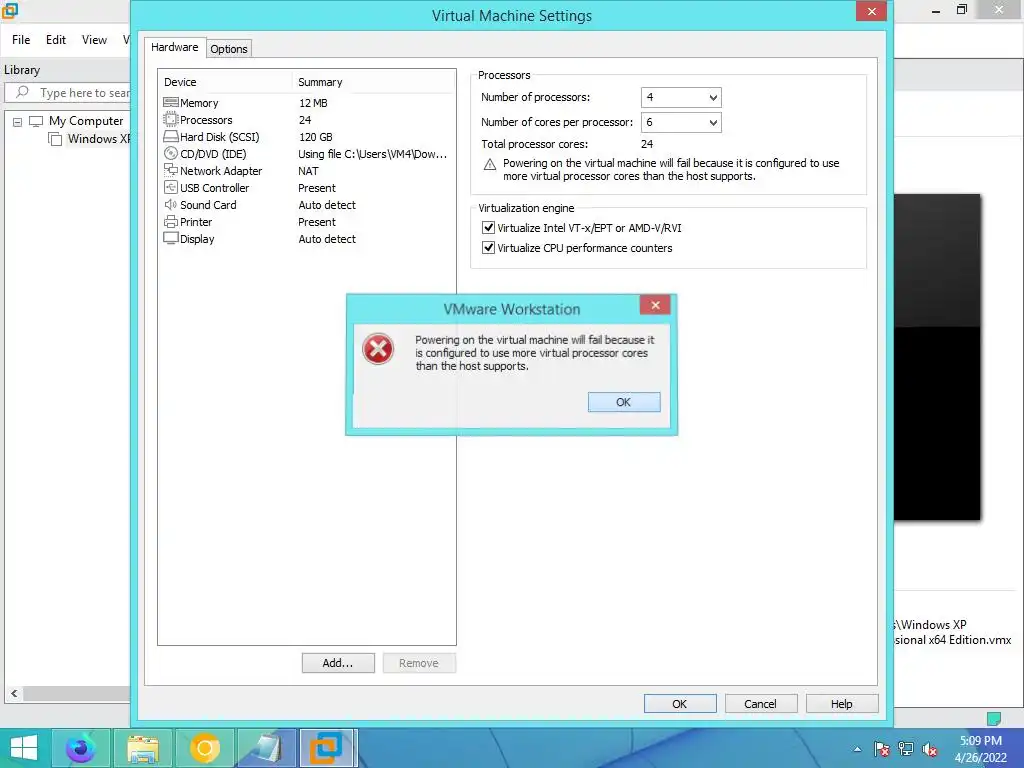Click the Memory device icon
1024x768 pixels.
click(170, 103)
